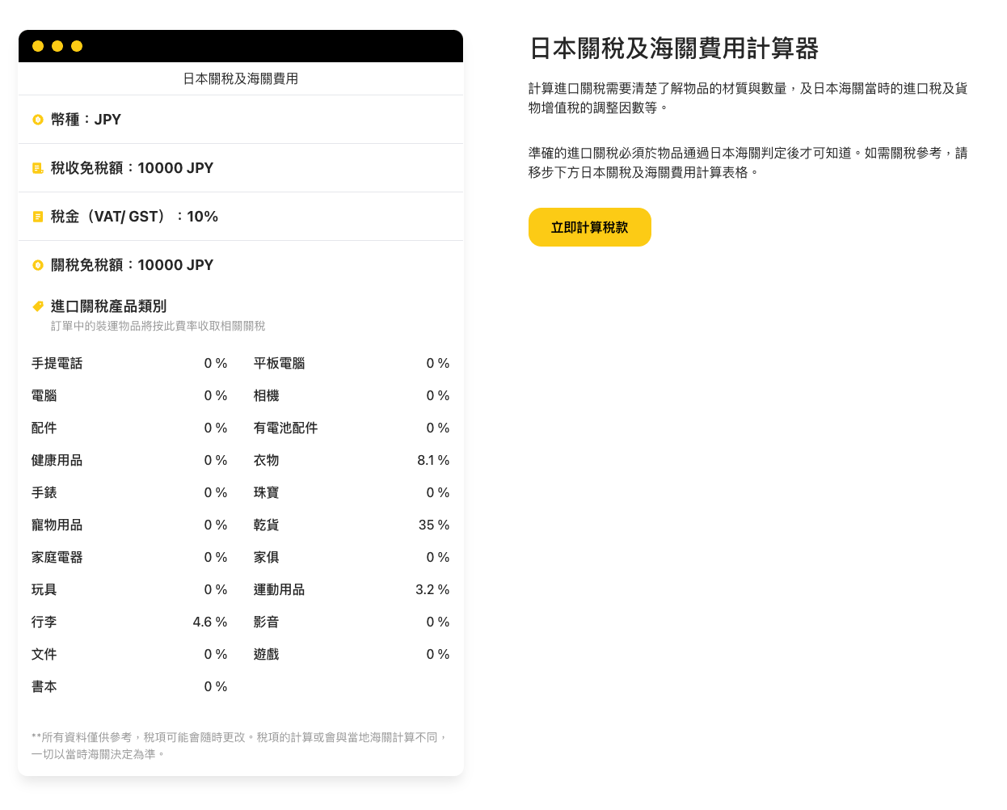Select the 日本關稅及海關費用 card header
This screenshot has height=810, width=1007.
(240, 78)
